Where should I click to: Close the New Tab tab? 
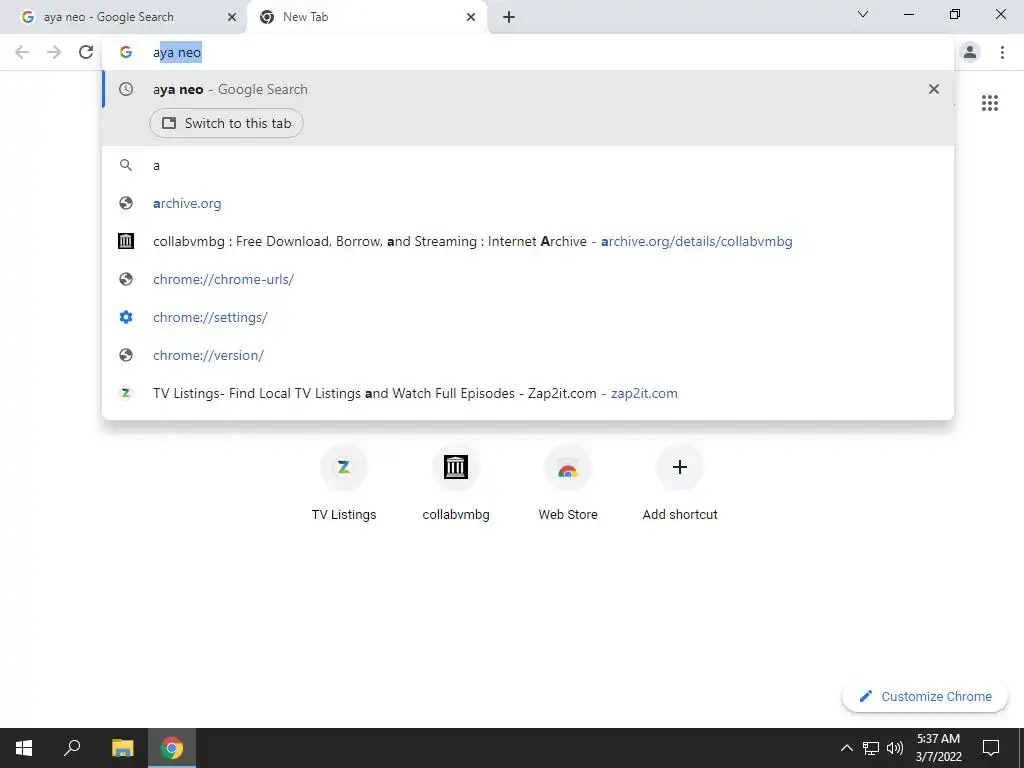pyautogui.click(x=471, y=18)
